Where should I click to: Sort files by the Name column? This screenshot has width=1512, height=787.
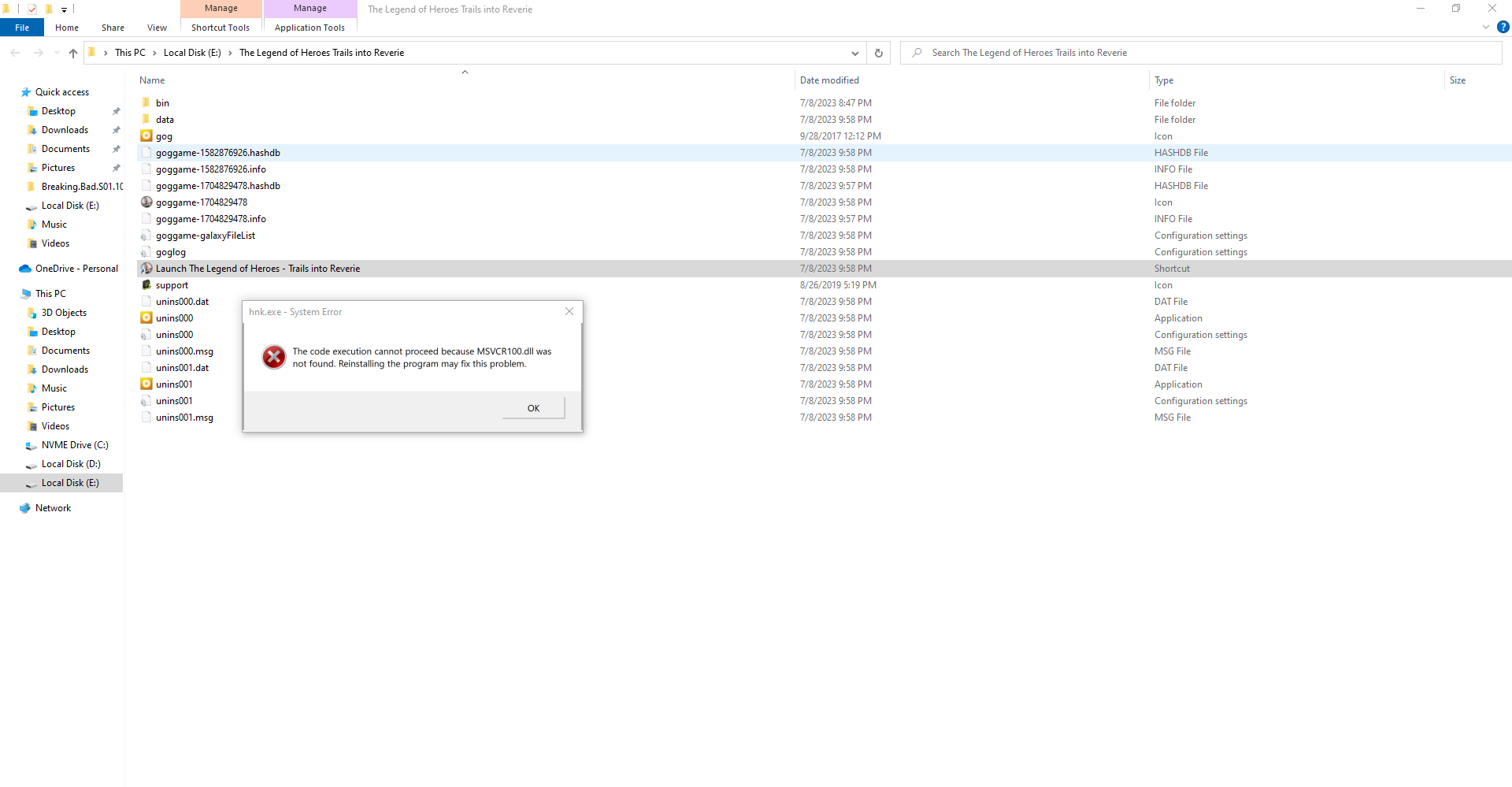(152, 80)
